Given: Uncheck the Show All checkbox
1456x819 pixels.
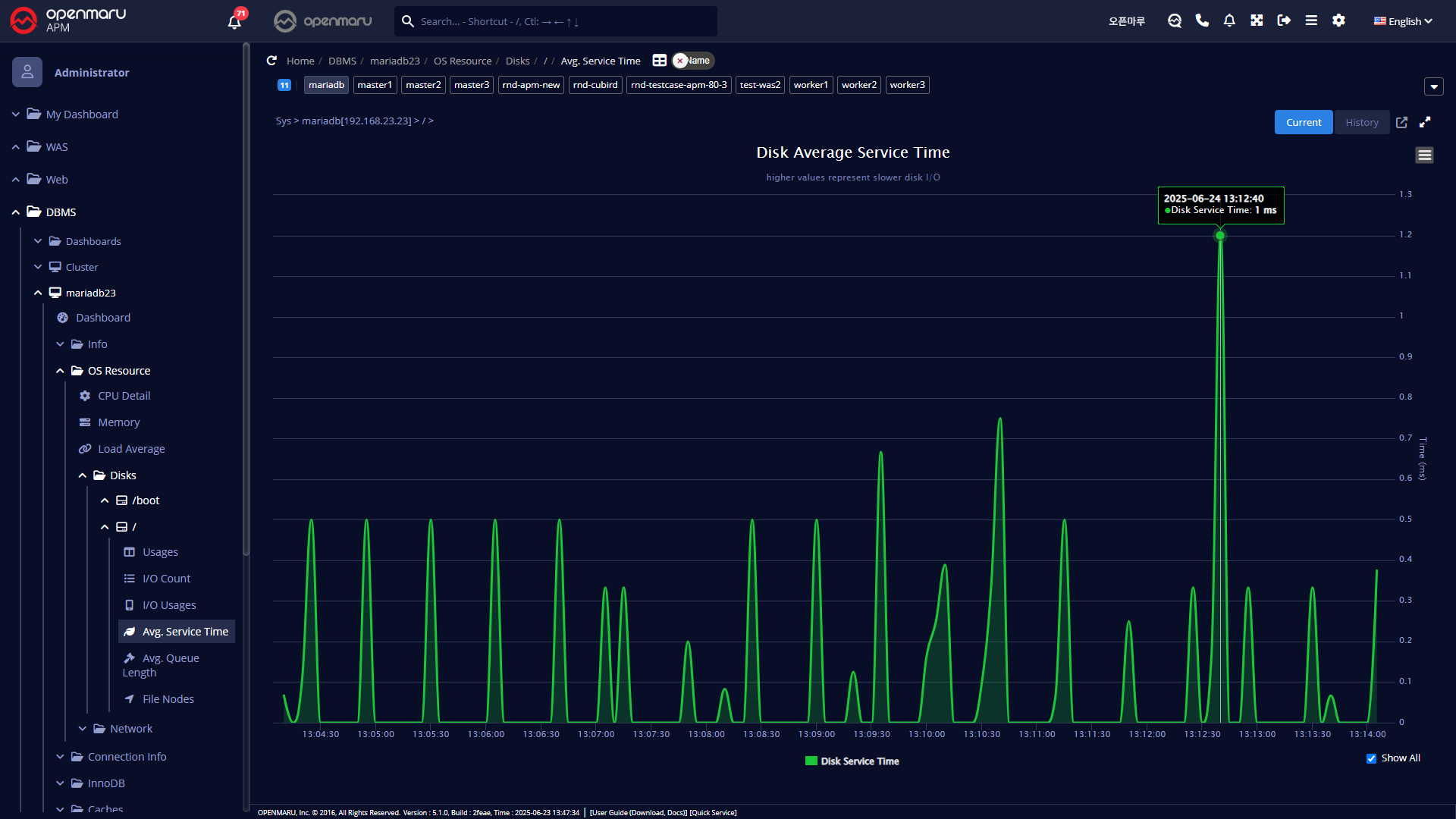Looking at the screenshot, I should [1371, 758].
